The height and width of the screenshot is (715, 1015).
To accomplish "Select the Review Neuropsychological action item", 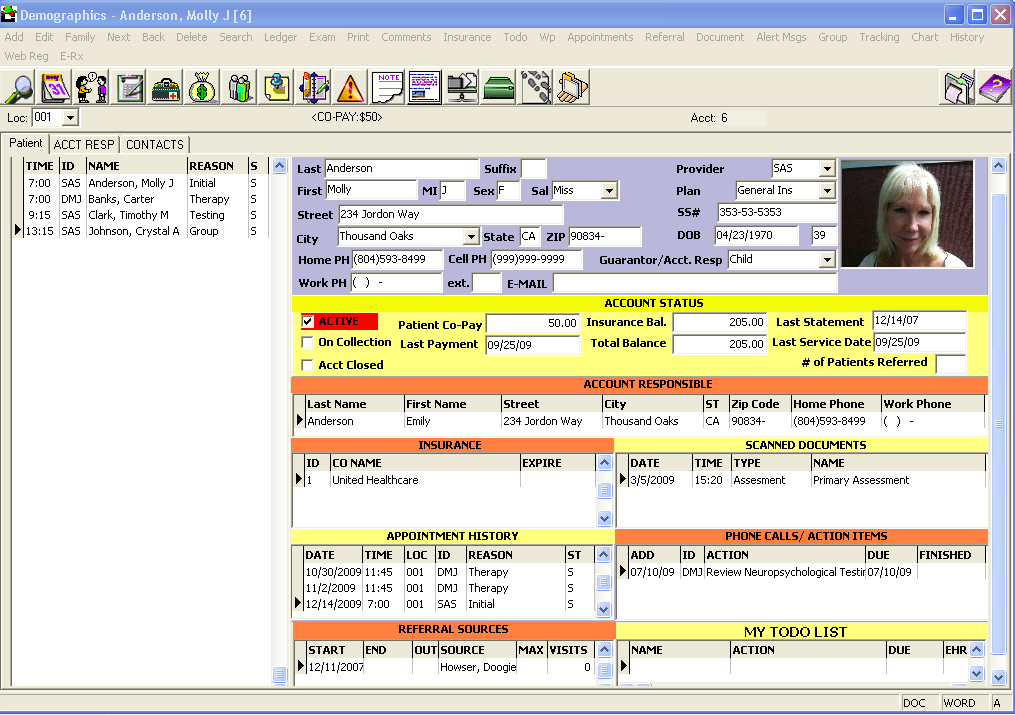I will [806, 572].
